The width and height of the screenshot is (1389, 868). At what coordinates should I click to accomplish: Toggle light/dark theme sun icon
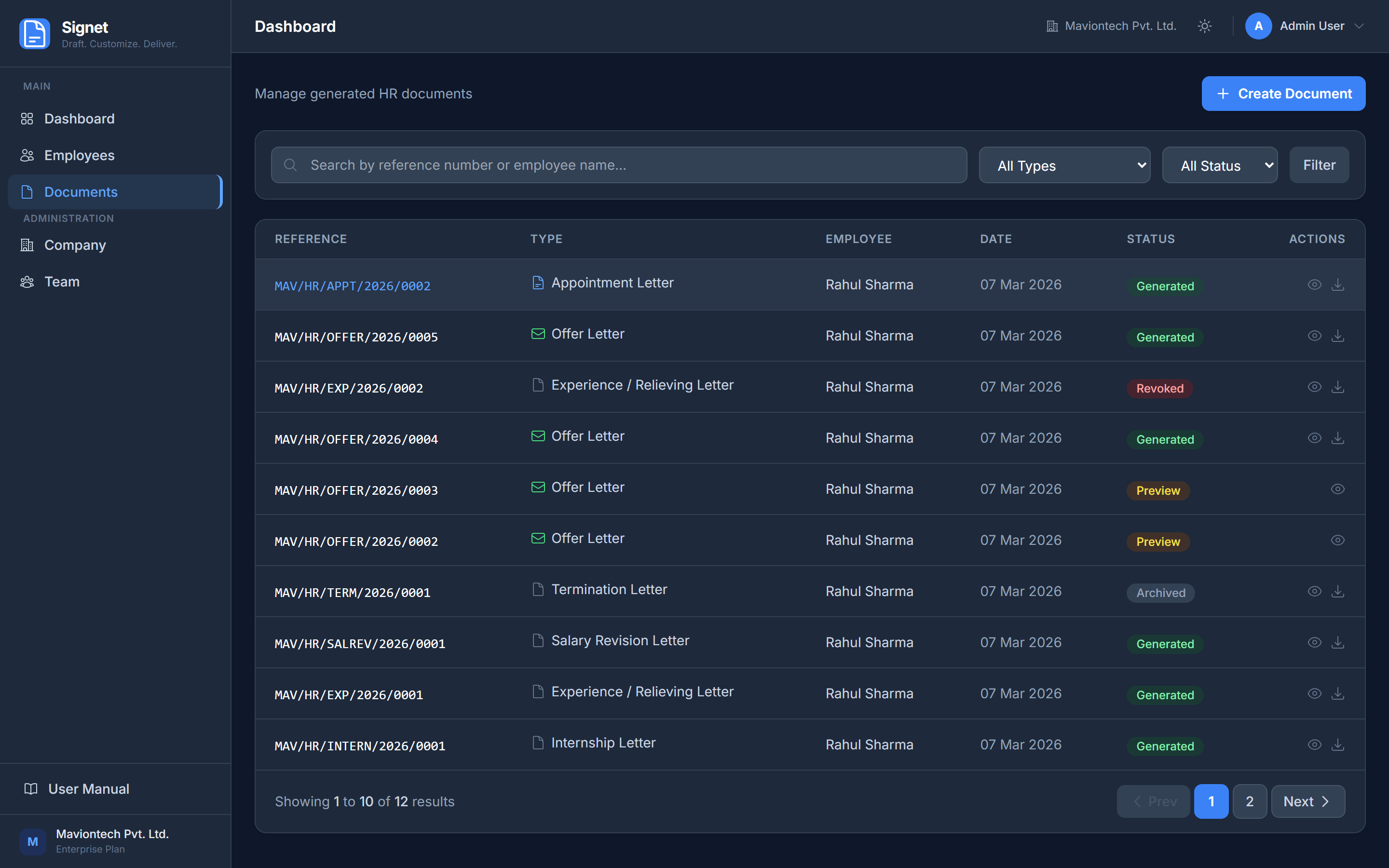(1204, 27)
